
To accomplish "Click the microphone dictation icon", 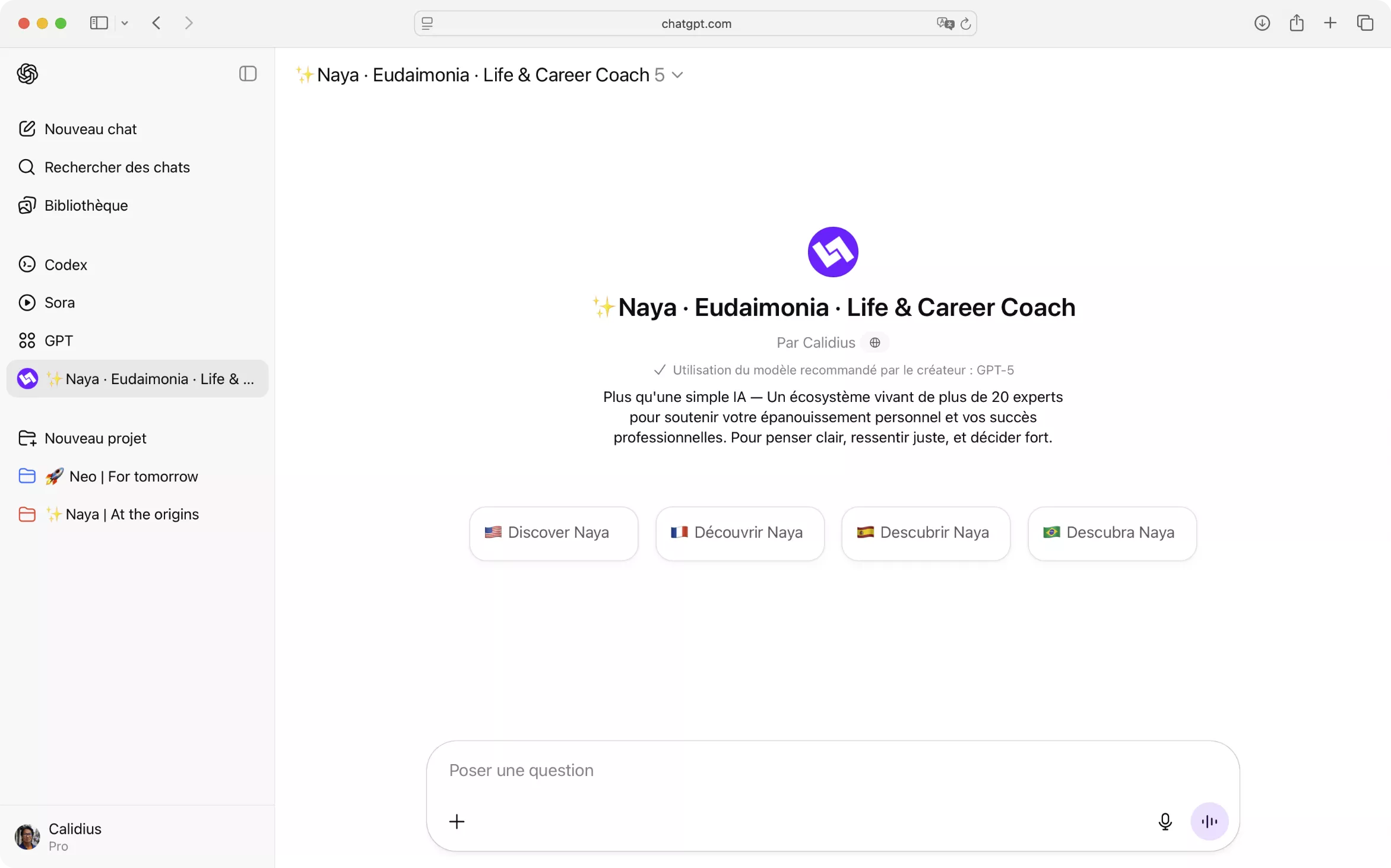I will tap(1165, 821).
